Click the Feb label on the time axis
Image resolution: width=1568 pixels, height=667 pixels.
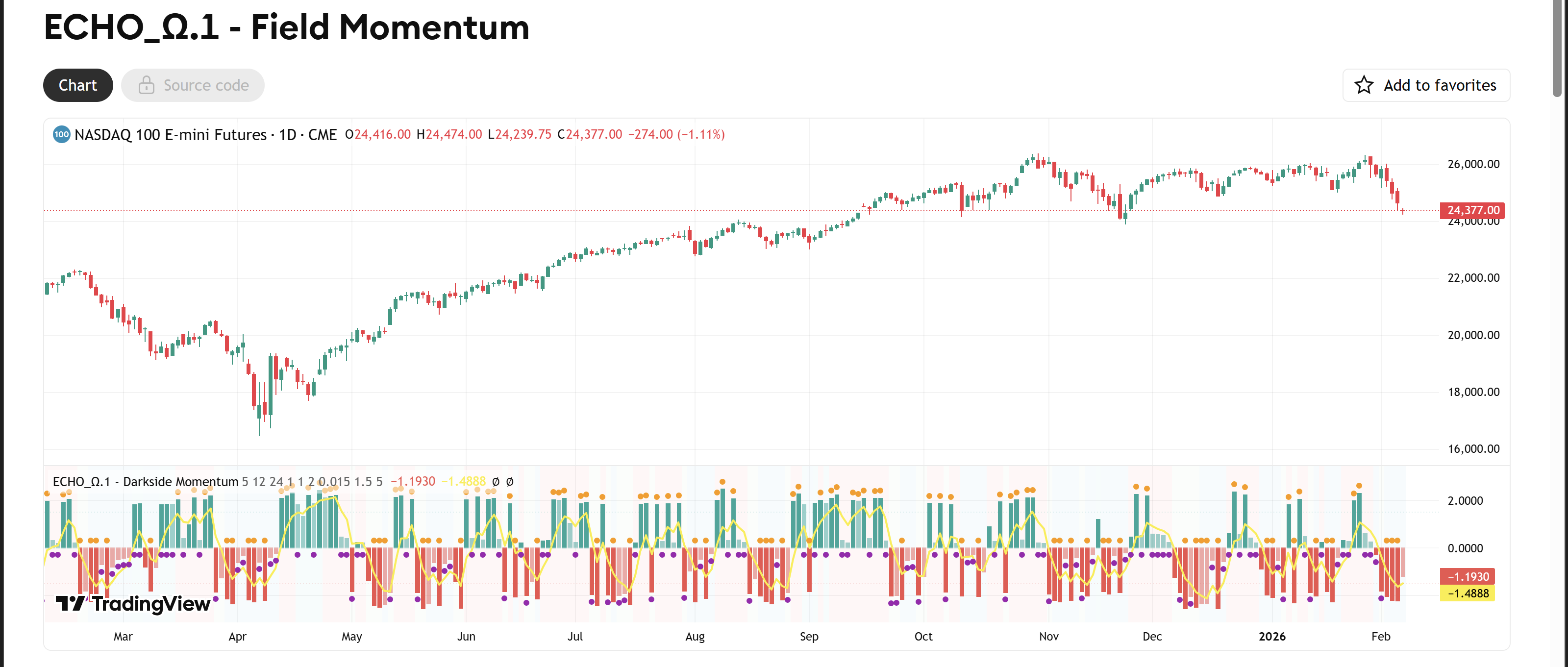1382,637
